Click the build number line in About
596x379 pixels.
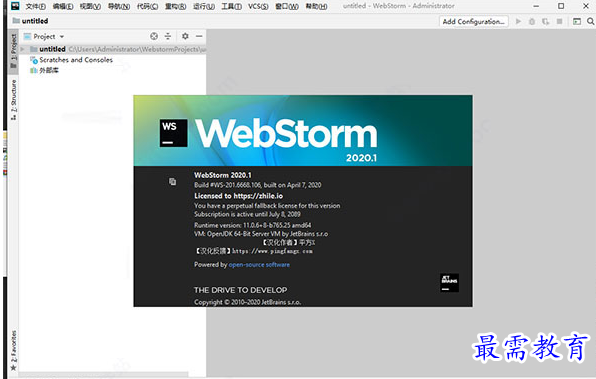258,185
